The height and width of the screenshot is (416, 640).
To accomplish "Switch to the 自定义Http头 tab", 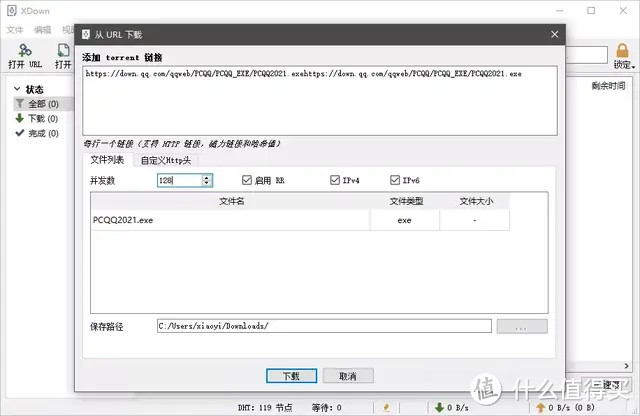I will [x=166, y=160].
